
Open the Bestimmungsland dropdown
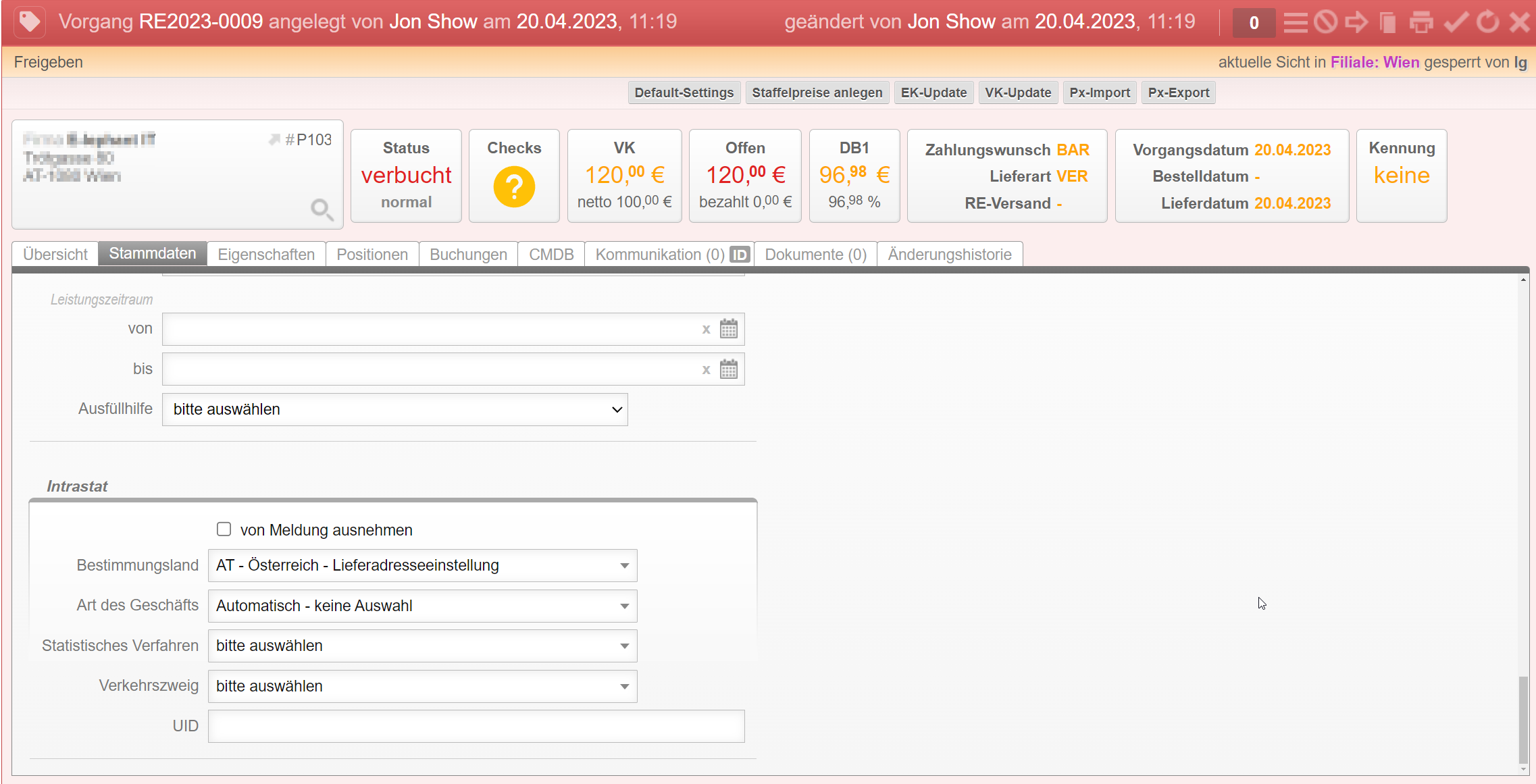point(422,565)
